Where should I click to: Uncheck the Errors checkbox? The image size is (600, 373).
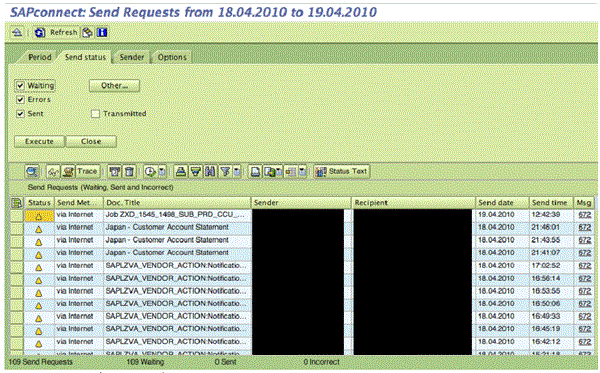[x=20, y=100]
